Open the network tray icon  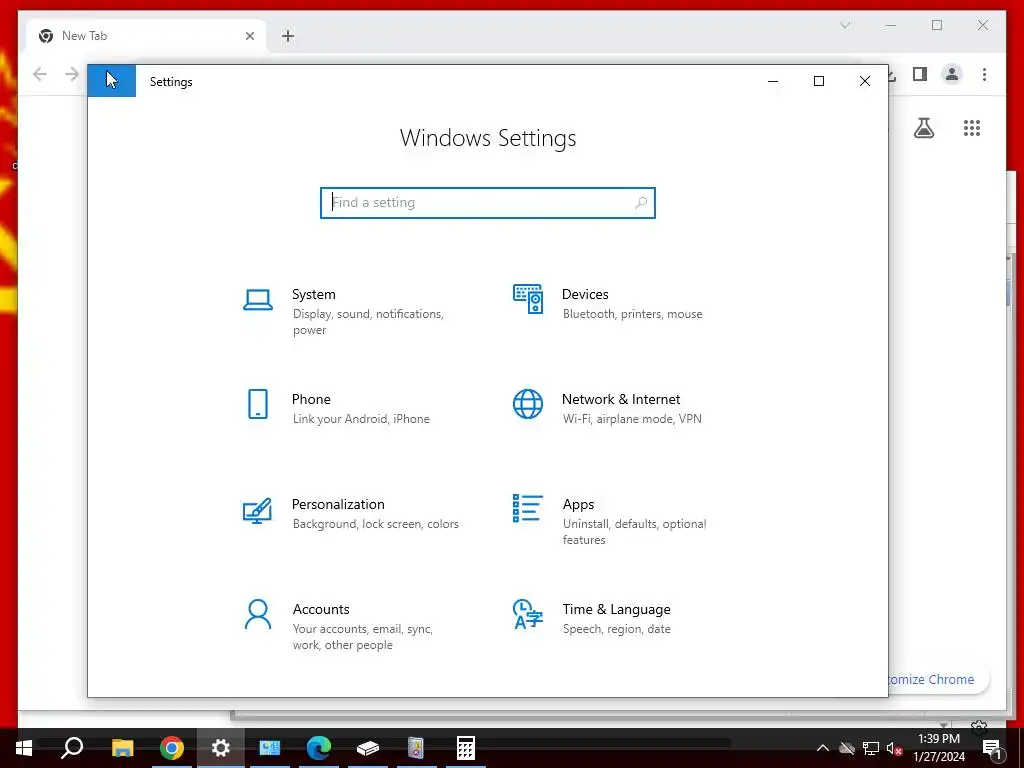point(871,748)
